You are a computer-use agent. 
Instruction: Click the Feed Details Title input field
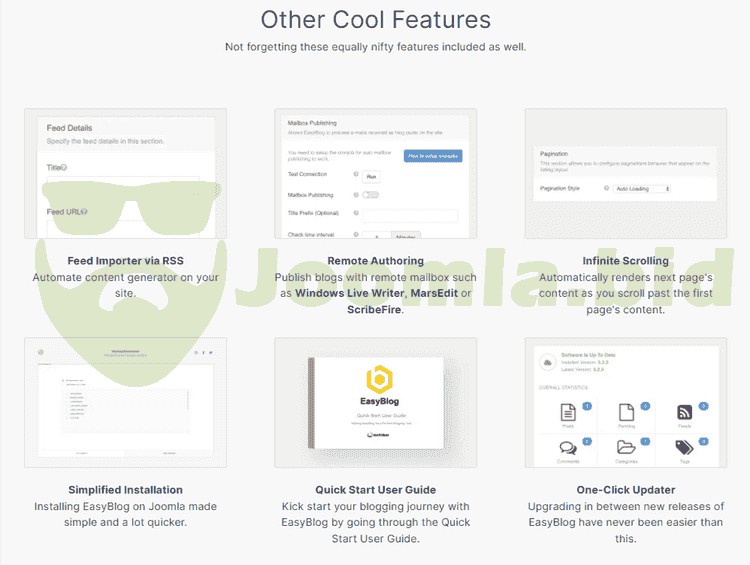[125, 181]
